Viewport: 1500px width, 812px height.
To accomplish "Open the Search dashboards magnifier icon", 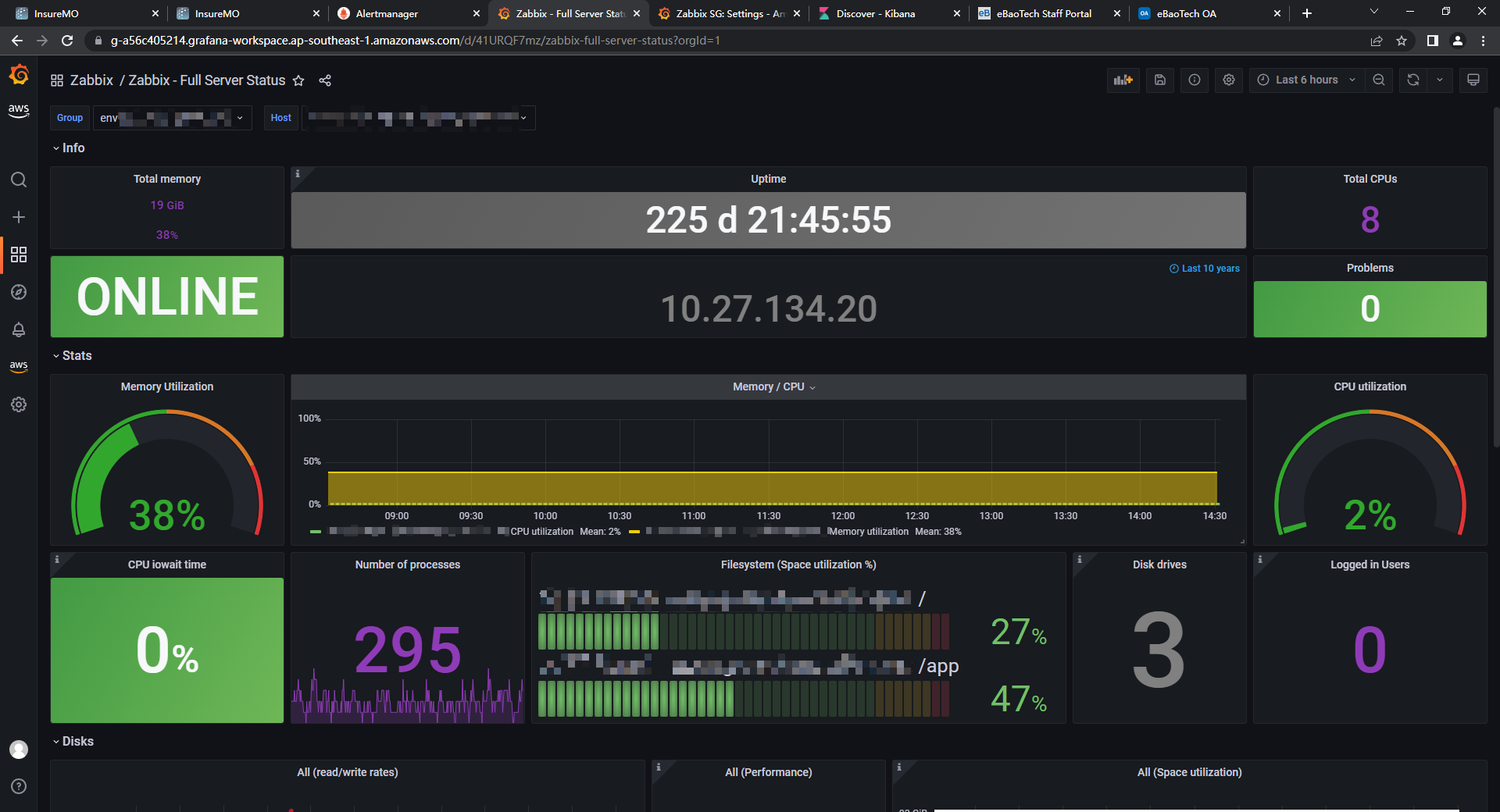I will pos(19,180).
